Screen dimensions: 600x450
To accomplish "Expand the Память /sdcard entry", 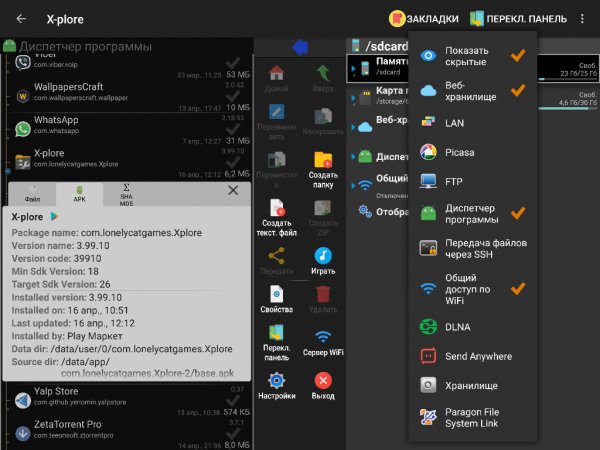I will point(353,69).
